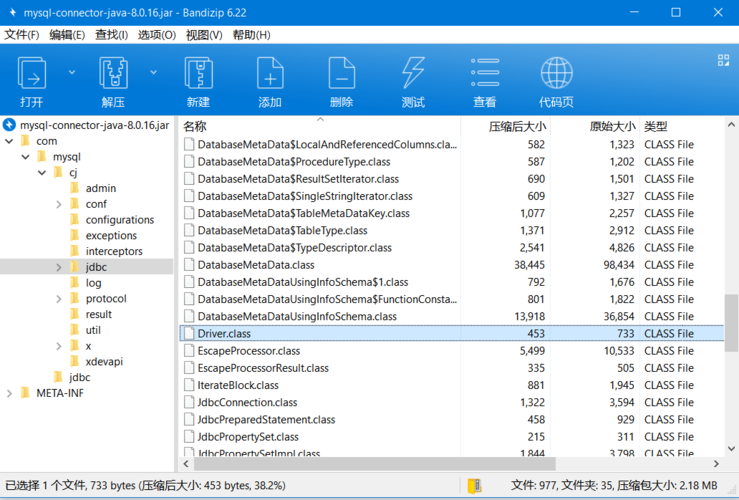Click the admin folder icon
Image resolution: width=739 pixels, height=500 pixels.
[74, 188]
